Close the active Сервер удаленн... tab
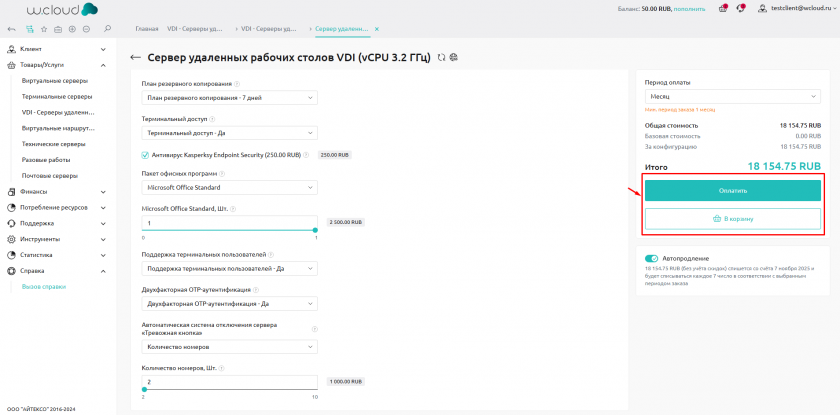Screen dimensions: 840x415 pyautogui.click(x=377, y=30)
